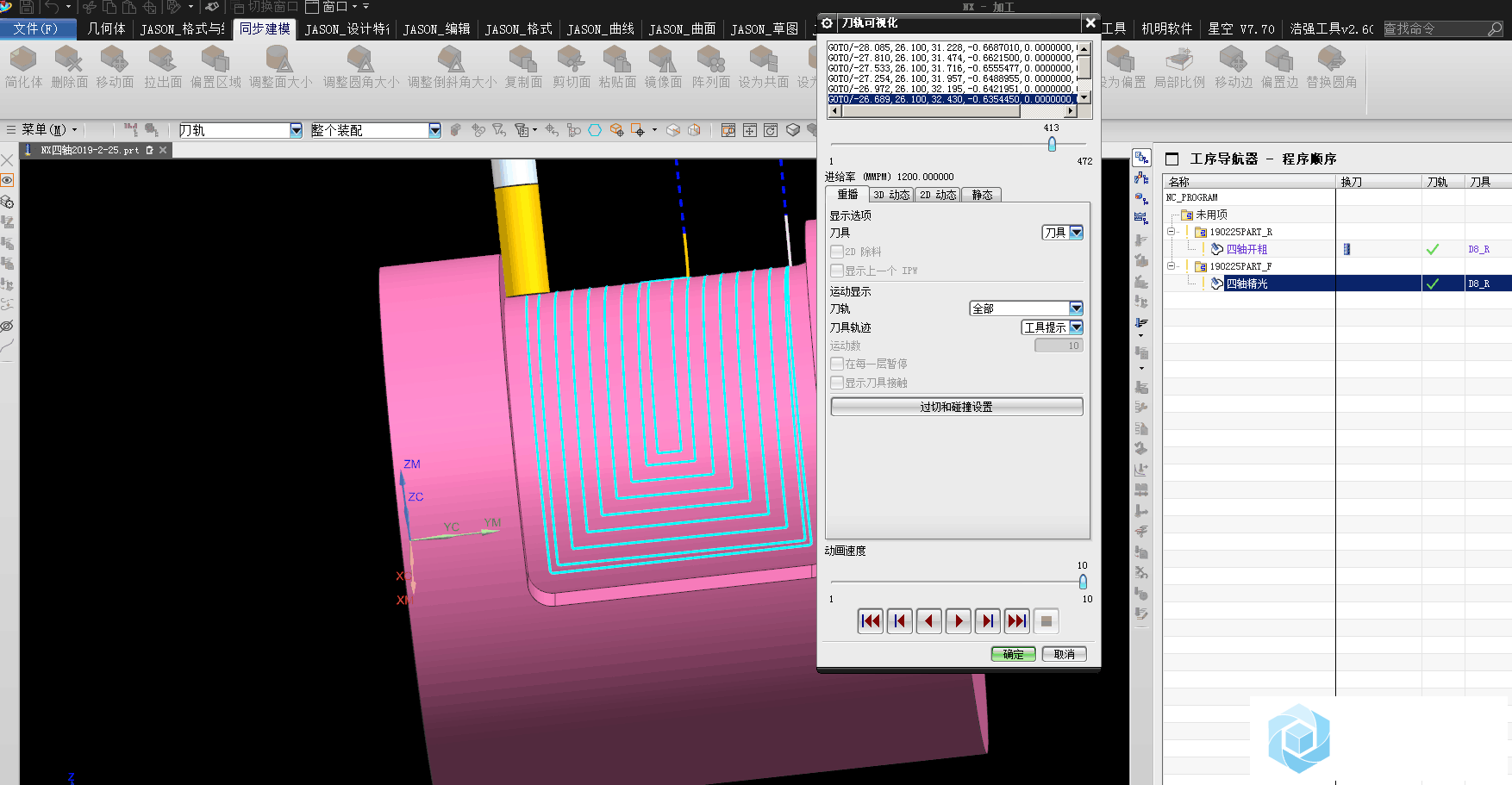Enable the 2D 除料 checkbox
The image size is (1512, 785).
(x=836, y=252)
